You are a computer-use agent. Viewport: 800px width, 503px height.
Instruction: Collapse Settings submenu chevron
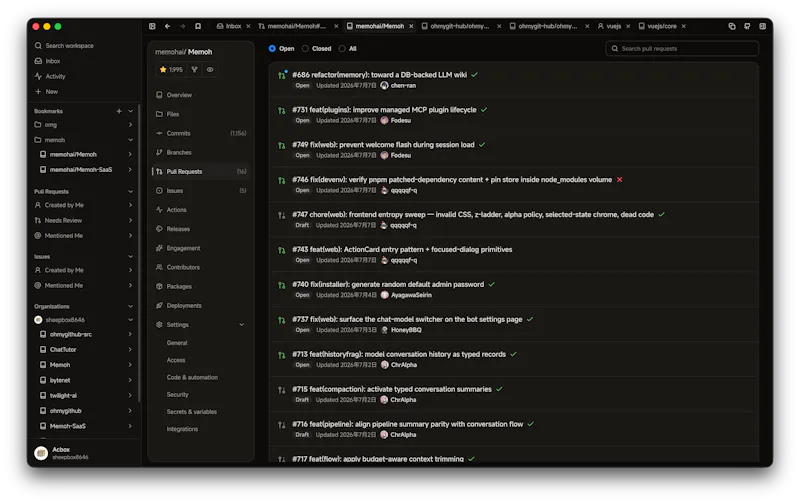click(242, 324)
